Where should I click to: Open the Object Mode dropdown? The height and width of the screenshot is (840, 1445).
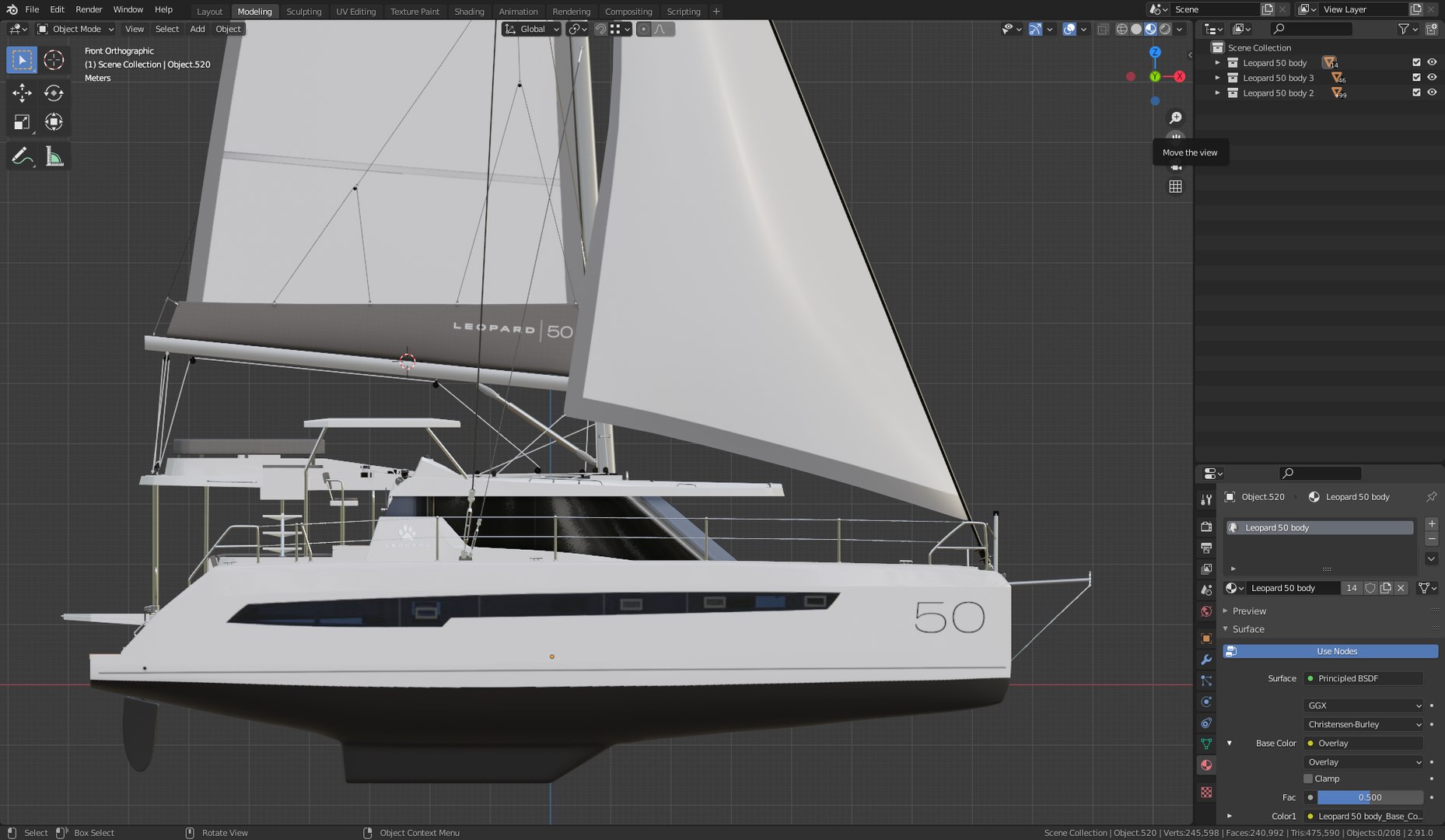tap(75, 29)
